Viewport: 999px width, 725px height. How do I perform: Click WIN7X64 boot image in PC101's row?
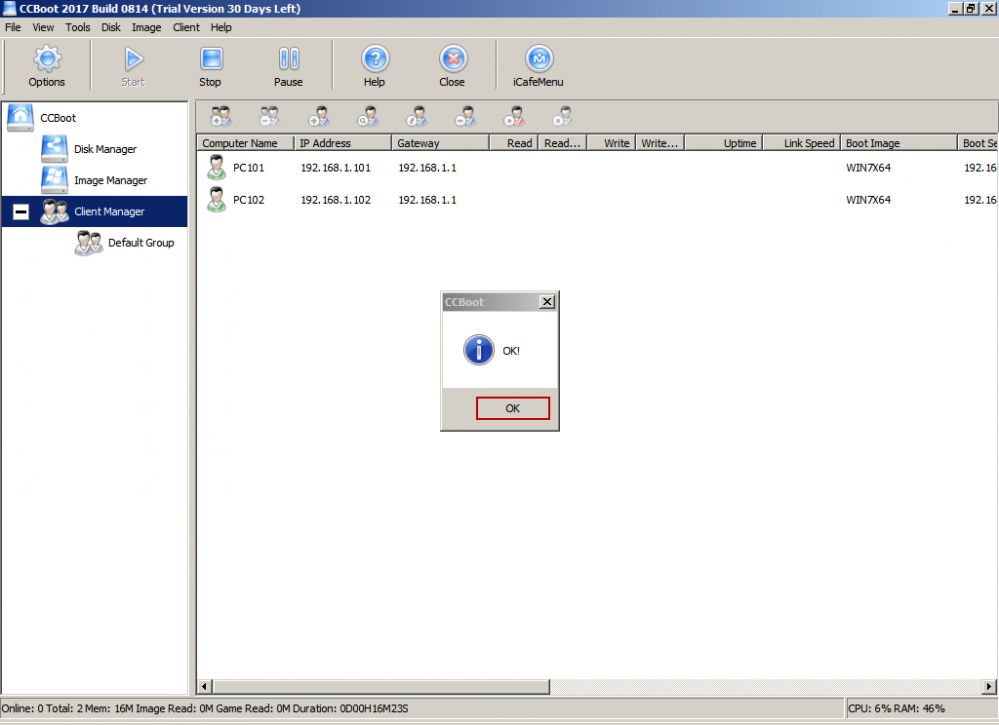click(x=868, y=168)
